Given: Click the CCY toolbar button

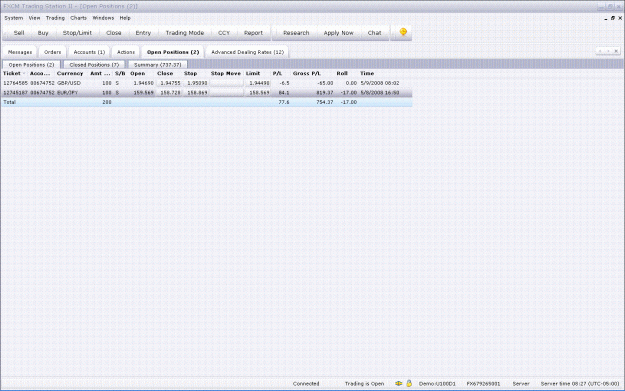Looking at the screenshot, I should (x=224, y=33).
